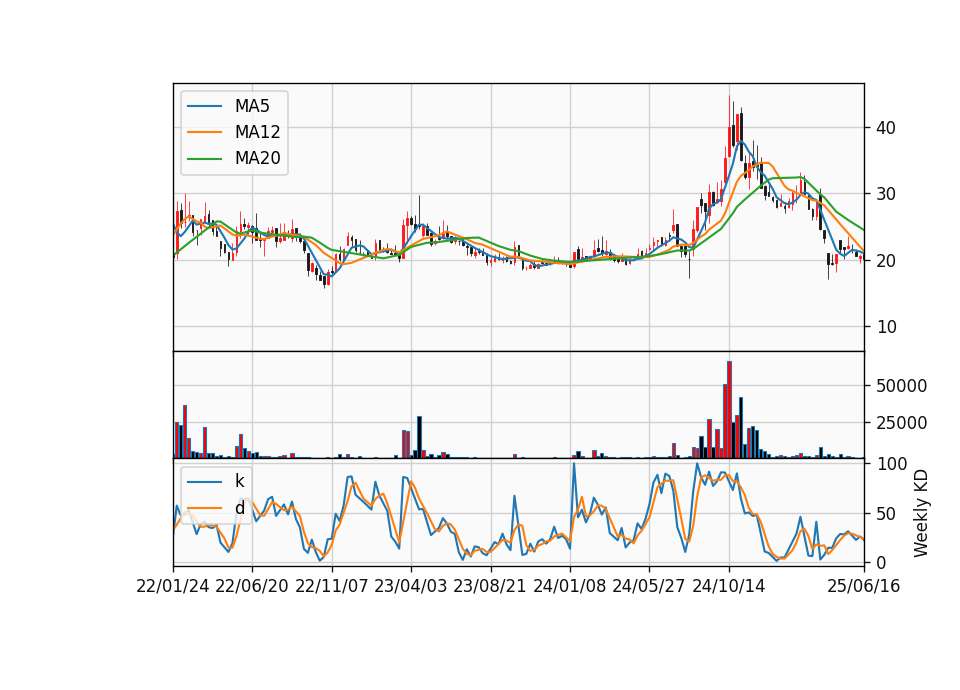
Task: Click the green MA20 line swatch in legend
Action: 204,158
